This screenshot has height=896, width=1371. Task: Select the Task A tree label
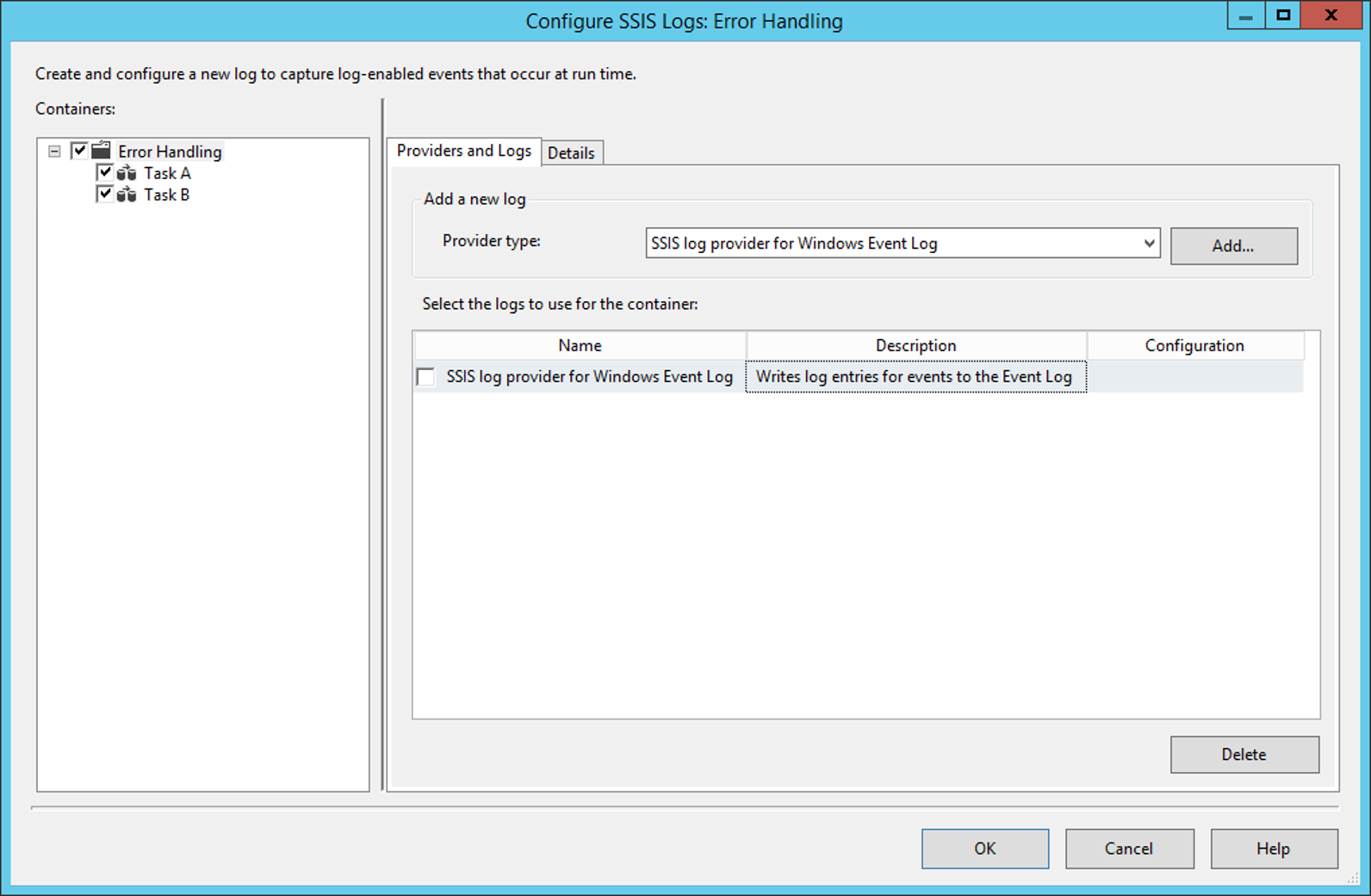click(167, 173)
